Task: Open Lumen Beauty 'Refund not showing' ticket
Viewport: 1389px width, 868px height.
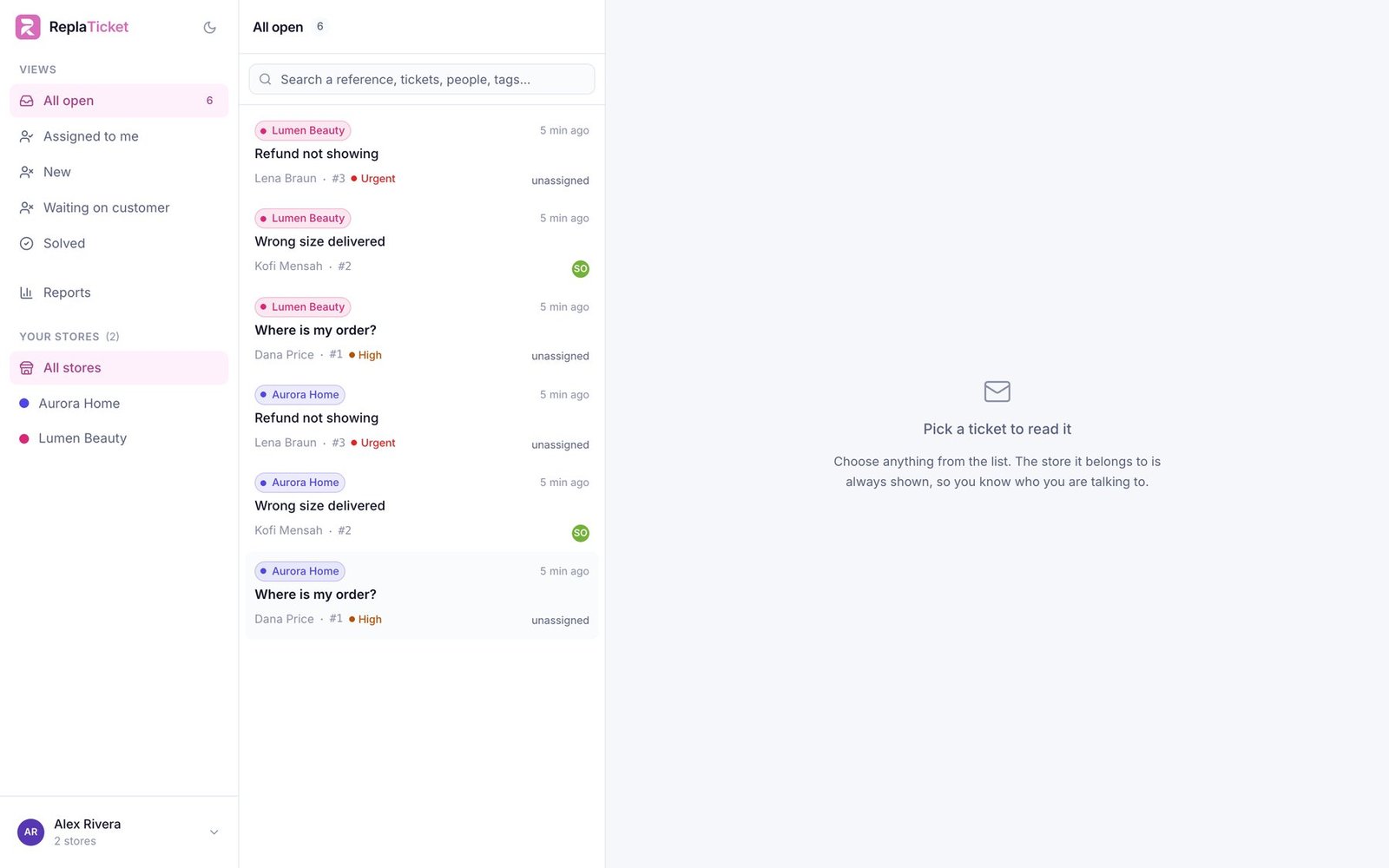Action: 422,155
